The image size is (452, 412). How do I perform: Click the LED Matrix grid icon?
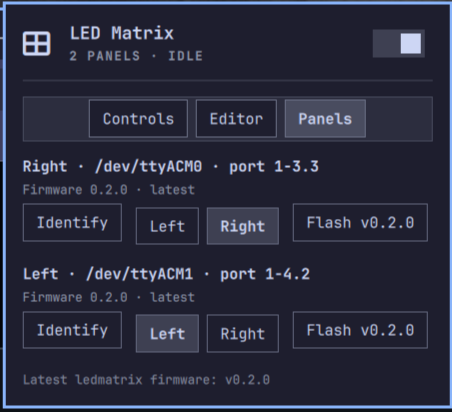click(37, 44)
